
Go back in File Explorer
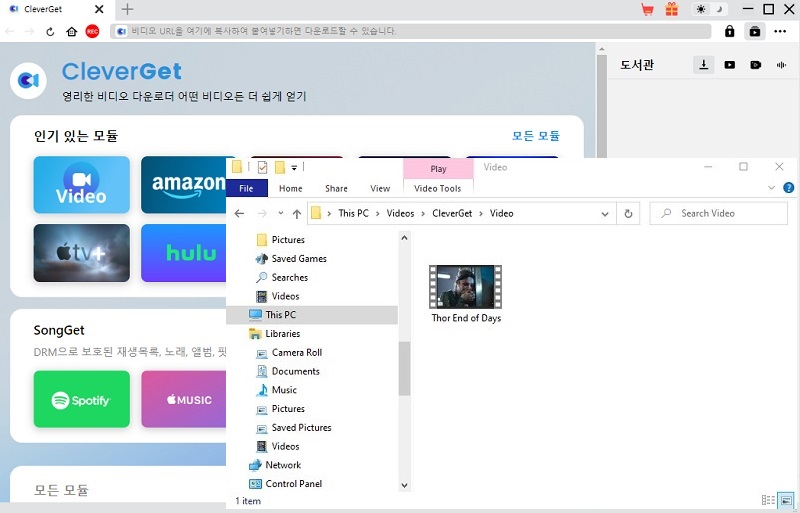tap(239, 213)
